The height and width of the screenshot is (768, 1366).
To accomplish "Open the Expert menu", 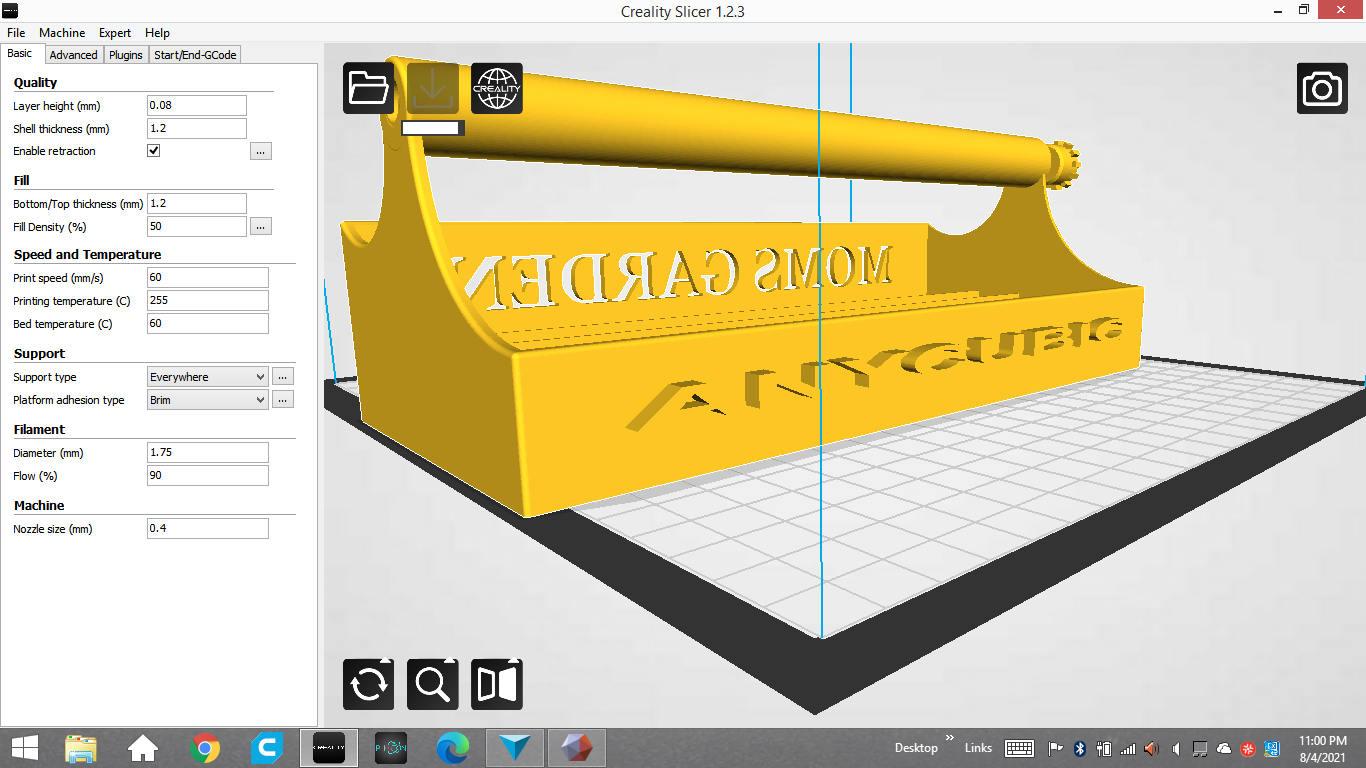I will point(115,33).
